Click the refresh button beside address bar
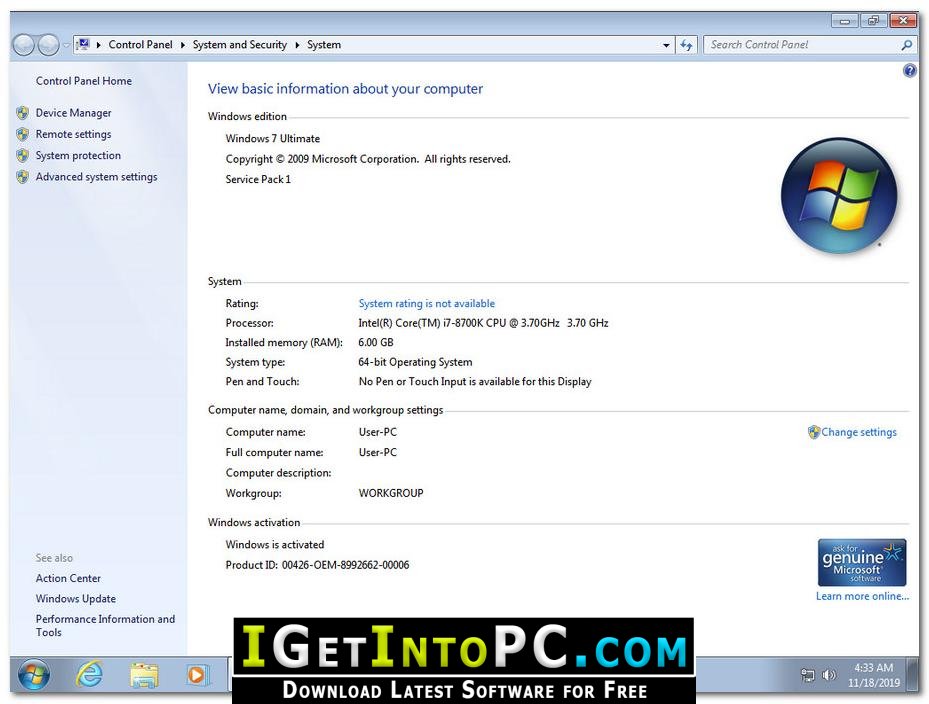This screenshot has width=929, height=704. coord(686,45)
